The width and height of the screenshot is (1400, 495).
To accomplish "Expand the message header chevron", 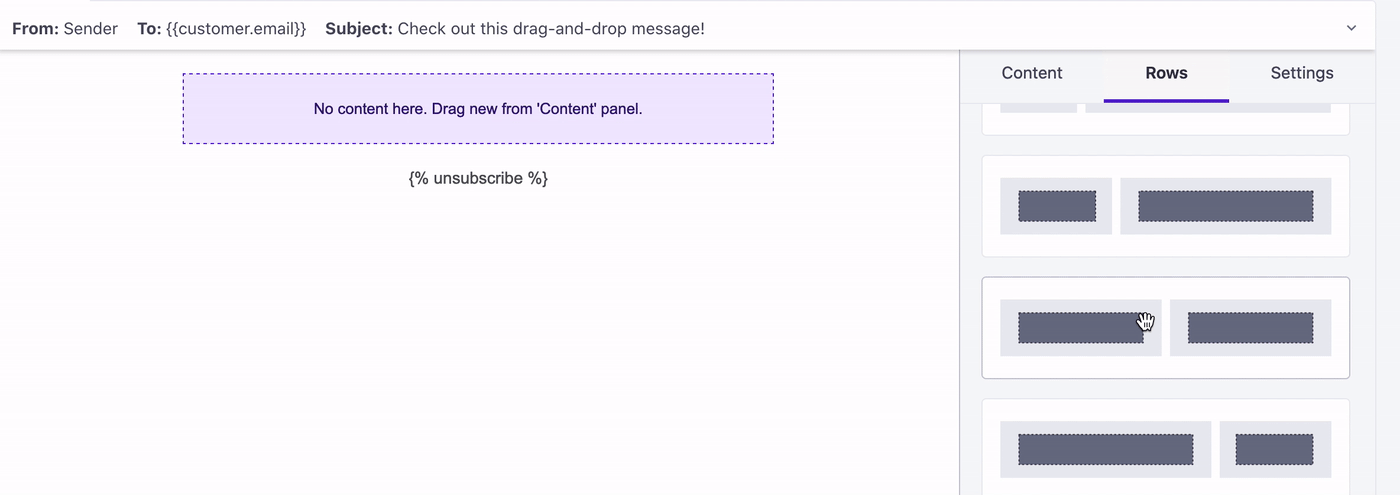I will (x=1351, y=28).
